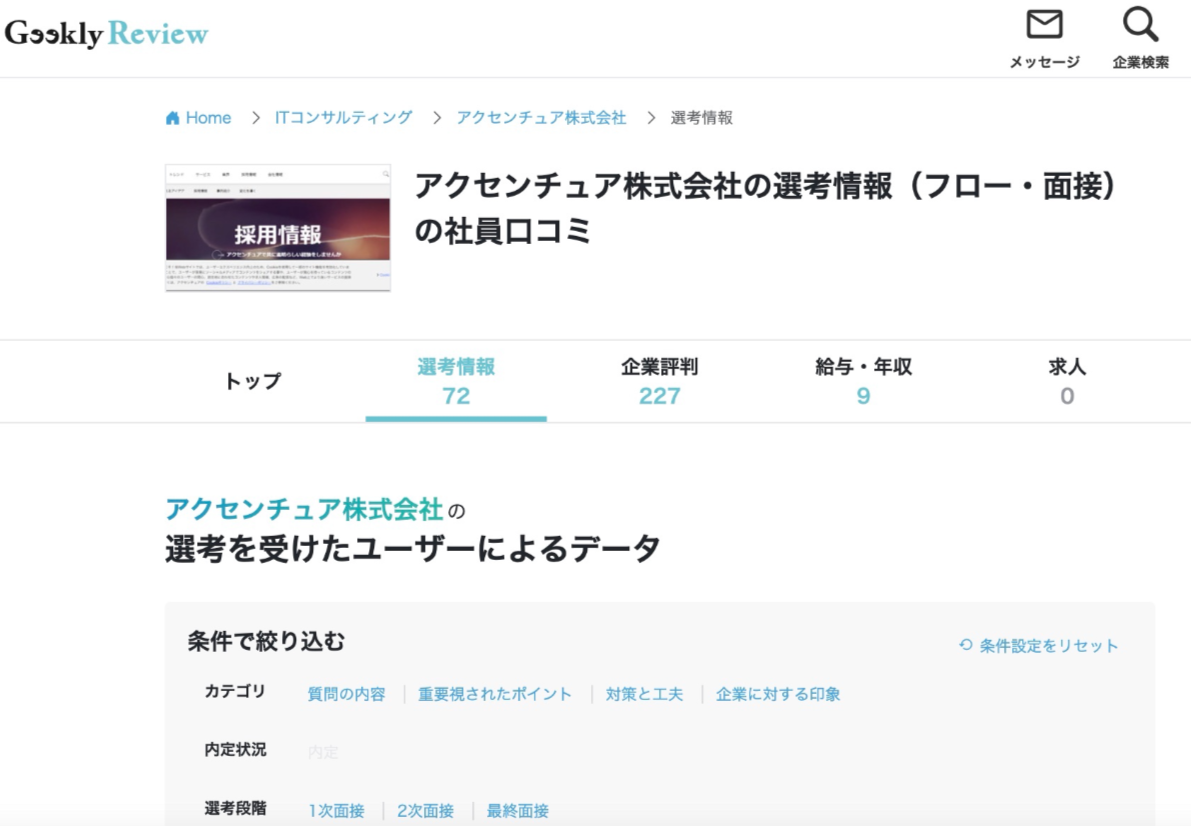Select the 最終面接 stage filter
This screenshot has width=1191, height=826.
click(517, 810)
